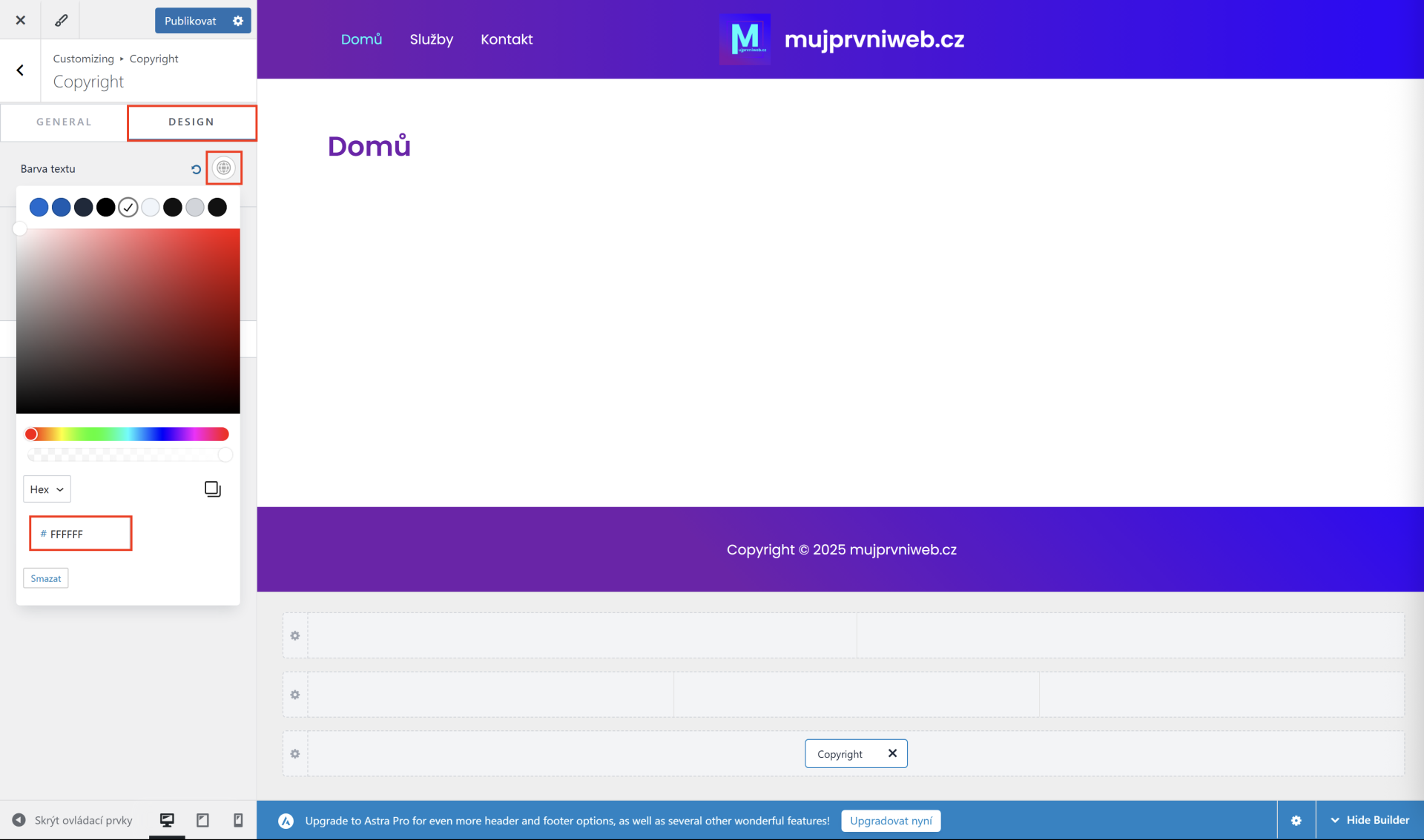
Task: Switch to mobile preview icon
Action: (x=238, y=819)
